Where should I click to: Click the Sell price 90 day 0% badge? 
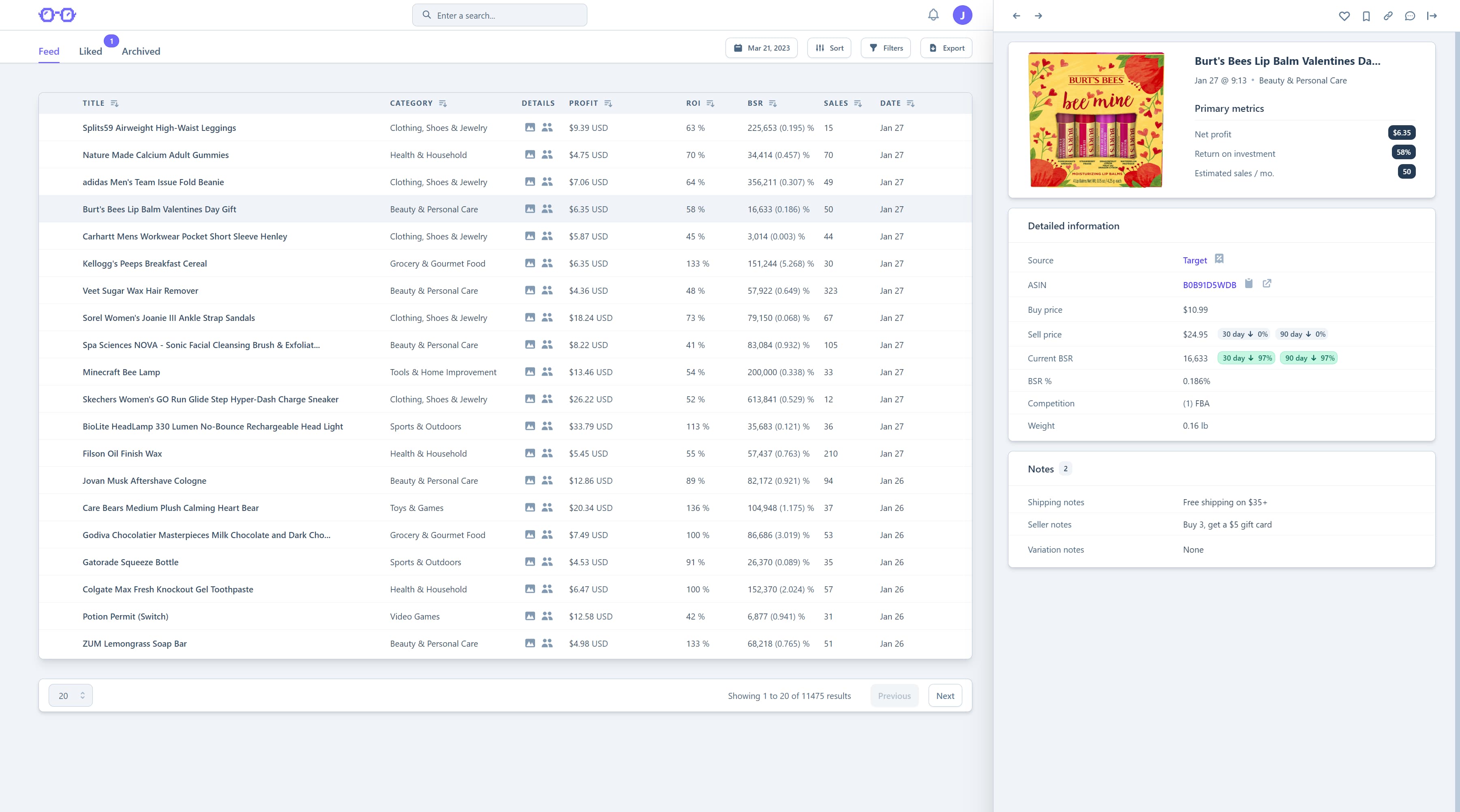[x=1302, y=334]
